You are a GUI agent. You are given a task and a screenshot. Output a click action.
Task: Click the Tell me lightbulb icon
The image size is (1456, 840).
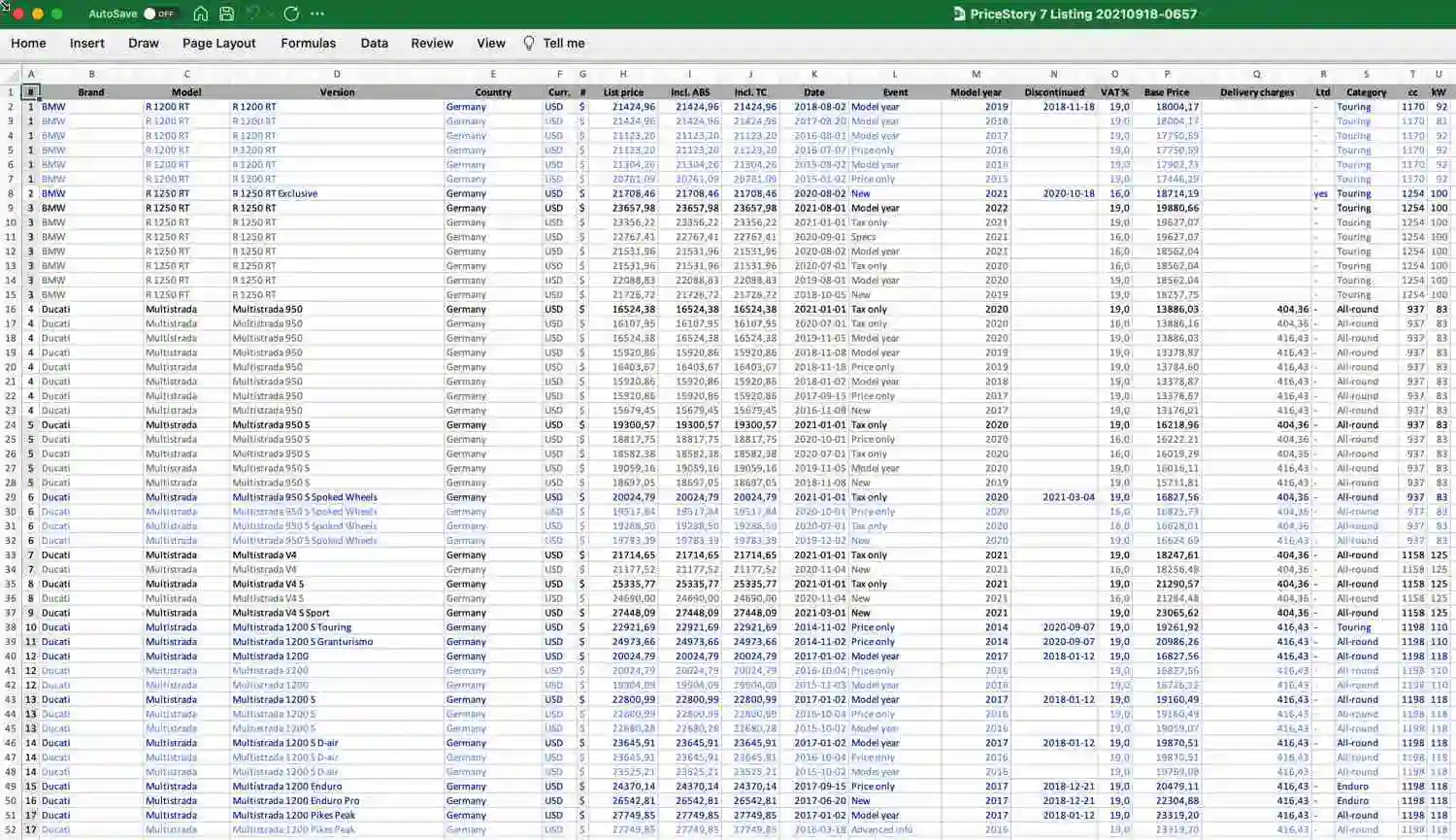(x=529, y=44)
